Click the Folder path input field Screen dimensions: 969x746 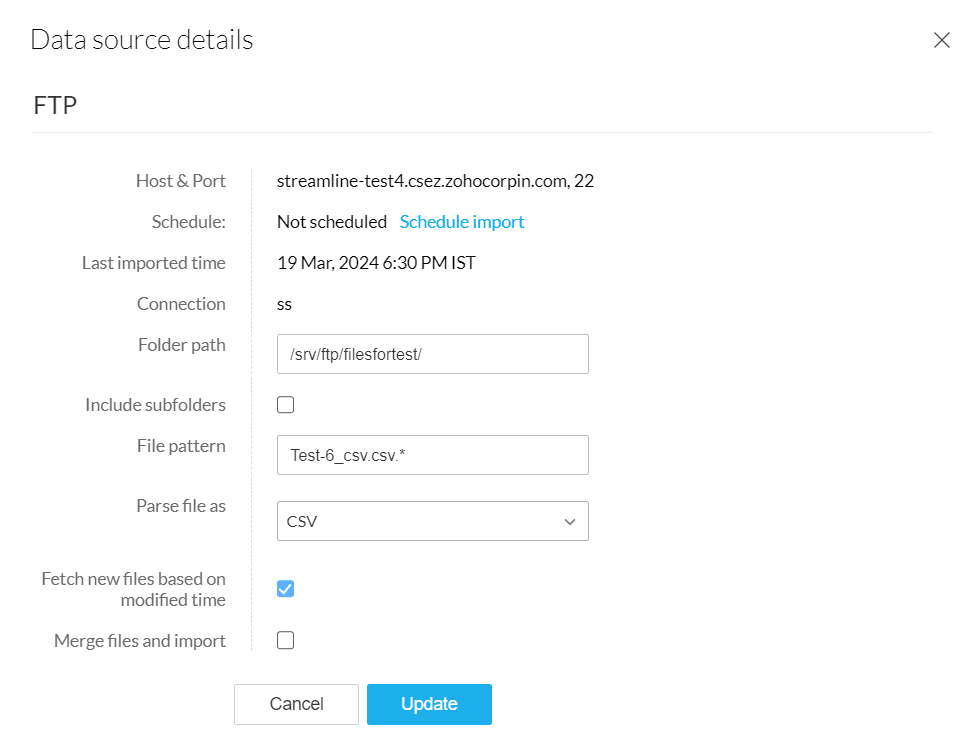(432, 354)
